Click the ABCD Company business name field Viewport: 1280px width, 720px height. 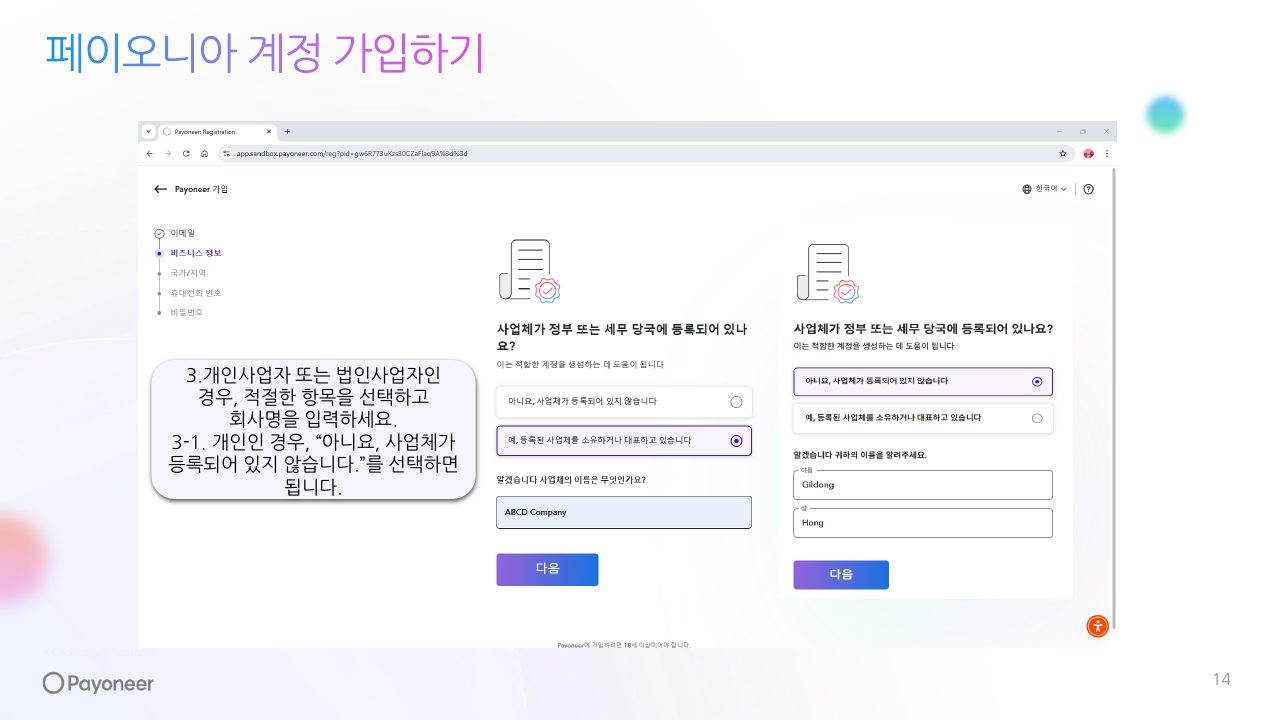624,512
